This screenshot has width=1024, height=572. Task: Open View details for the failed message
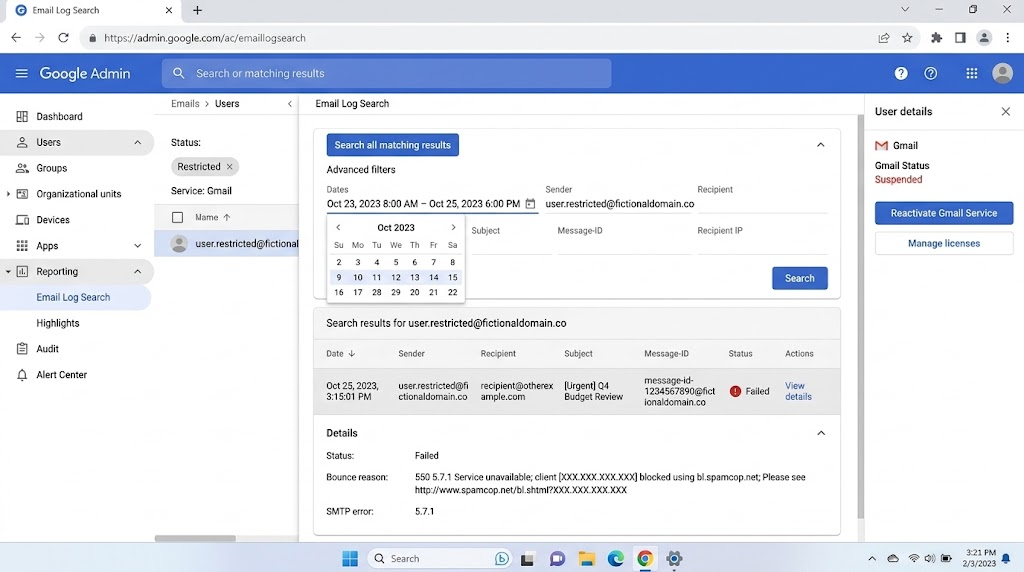(798, 391)
